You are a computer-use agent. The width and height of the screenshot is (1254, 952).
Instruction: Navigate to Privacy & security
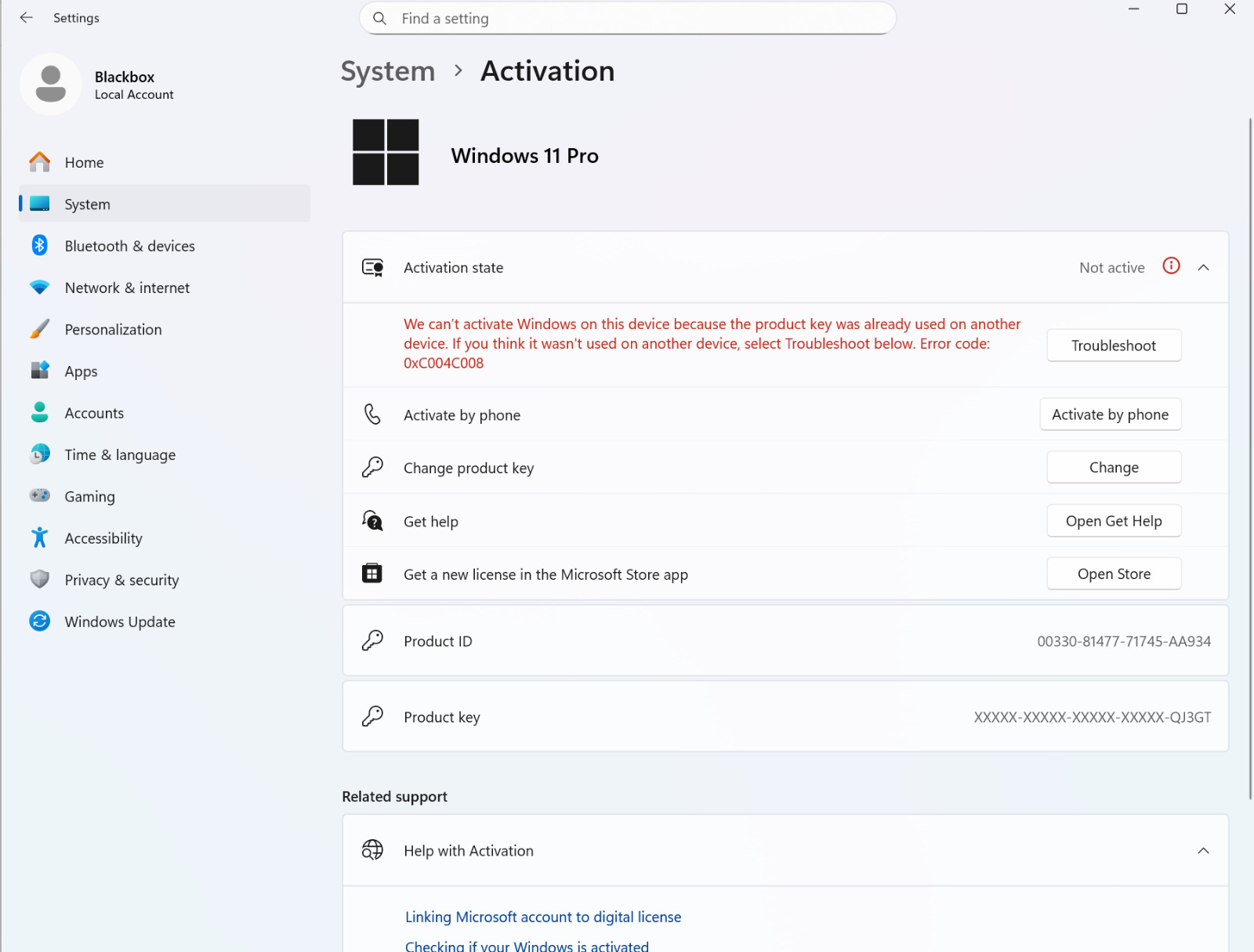click(165, 579)
